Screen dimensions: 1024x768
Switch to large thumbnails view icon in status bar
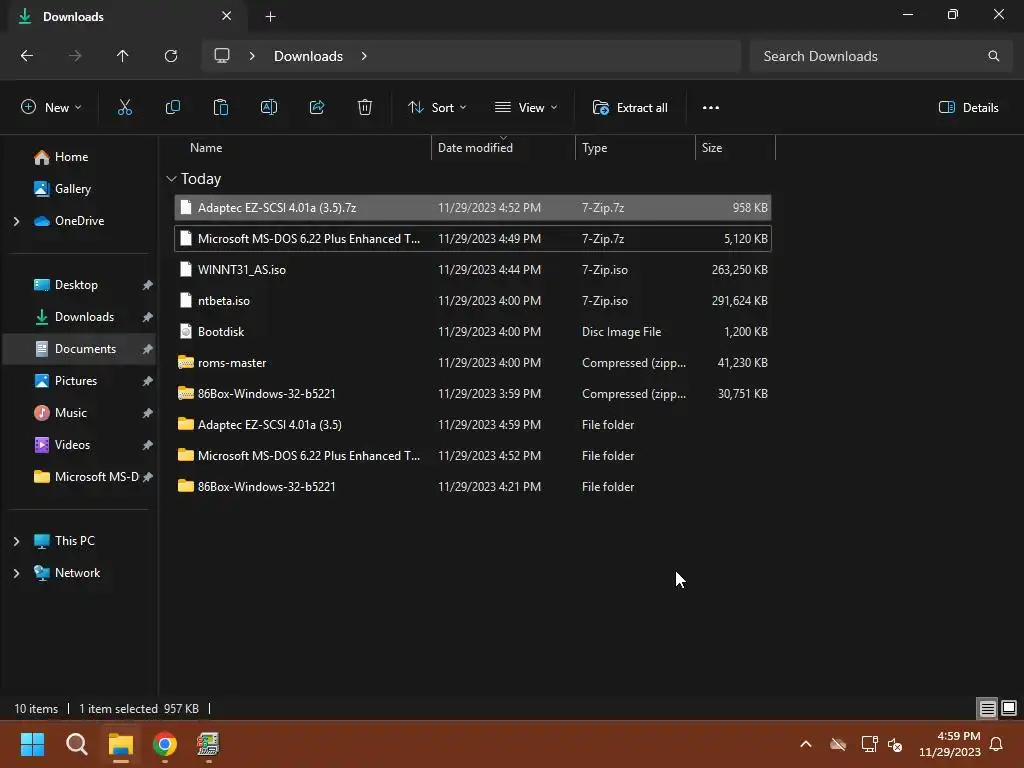coord(1009,708)
